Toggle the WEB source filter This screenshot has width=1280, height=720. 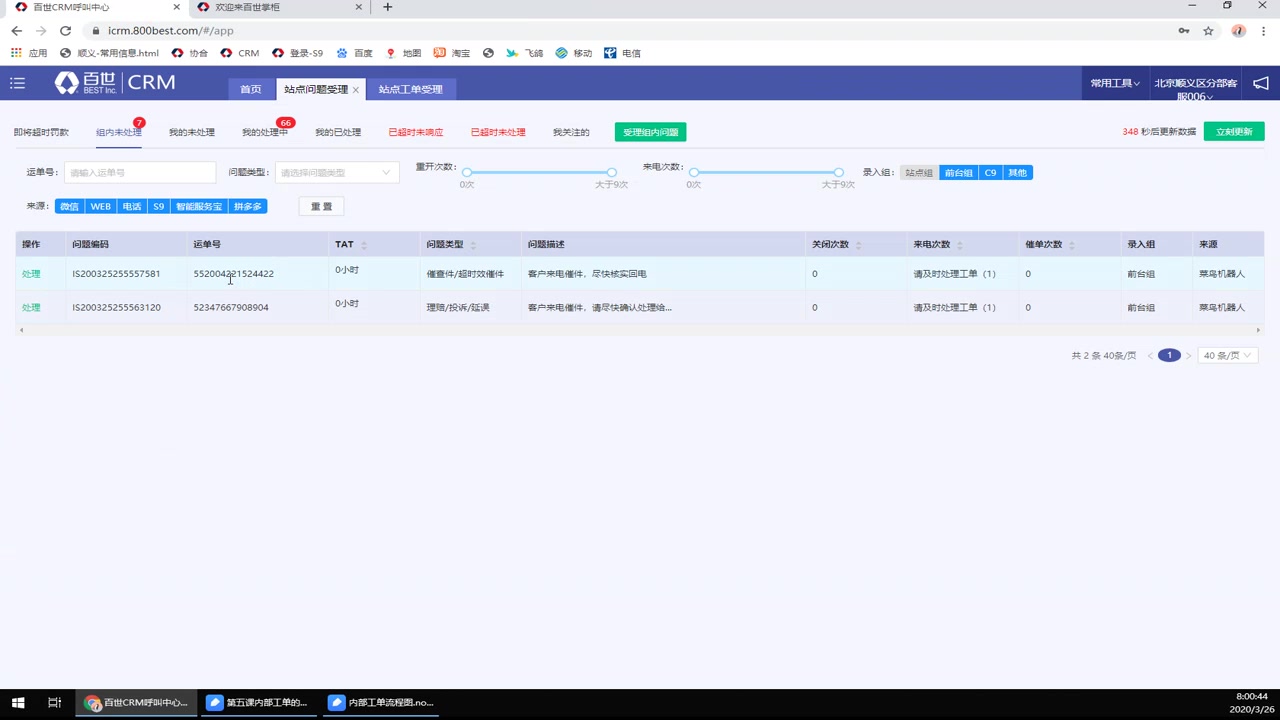point(101,206)
